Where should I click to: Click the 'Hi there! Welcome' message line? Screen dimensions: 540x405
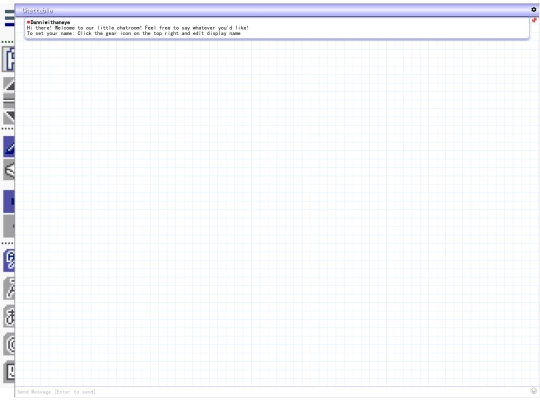pos(138,28)
